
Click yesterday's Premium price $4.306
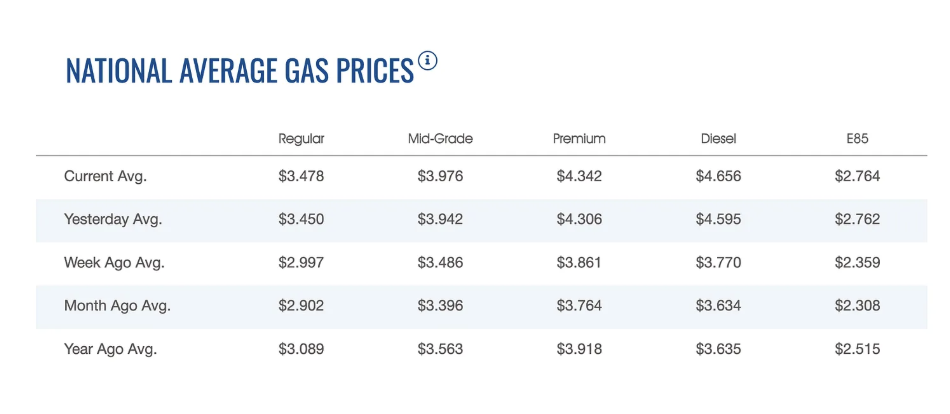(579, 219)
